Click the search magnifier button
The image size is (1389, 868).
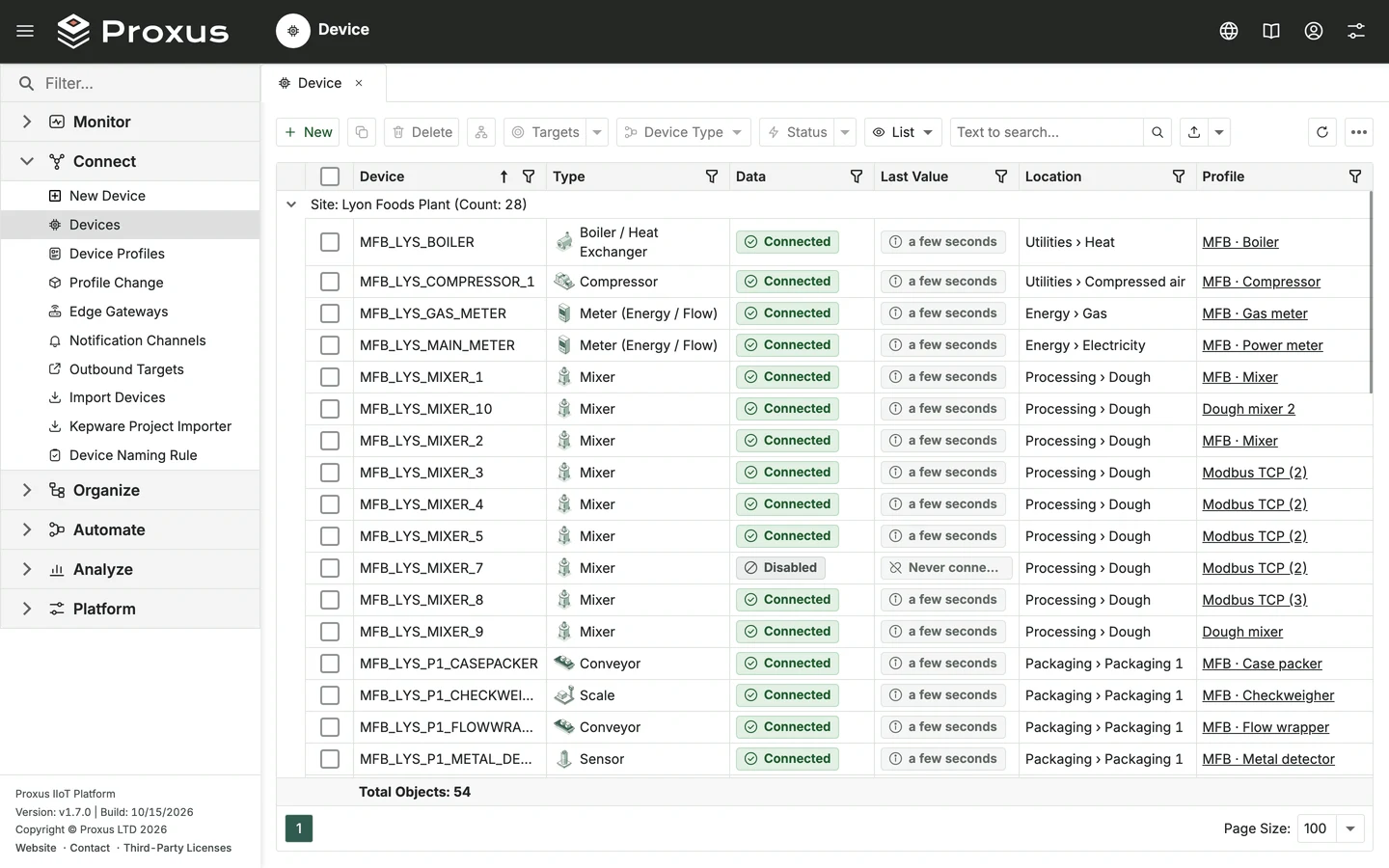pos(1157,132)
